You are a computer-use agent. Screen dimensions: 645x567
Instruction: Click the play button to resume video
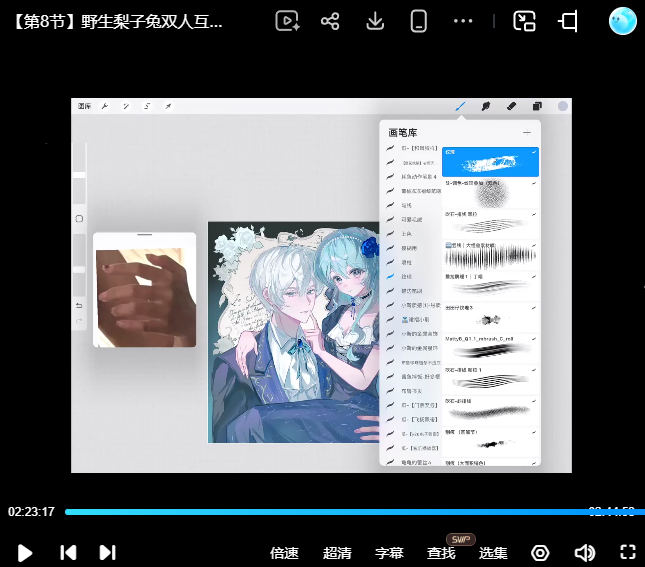pos(25,553)
